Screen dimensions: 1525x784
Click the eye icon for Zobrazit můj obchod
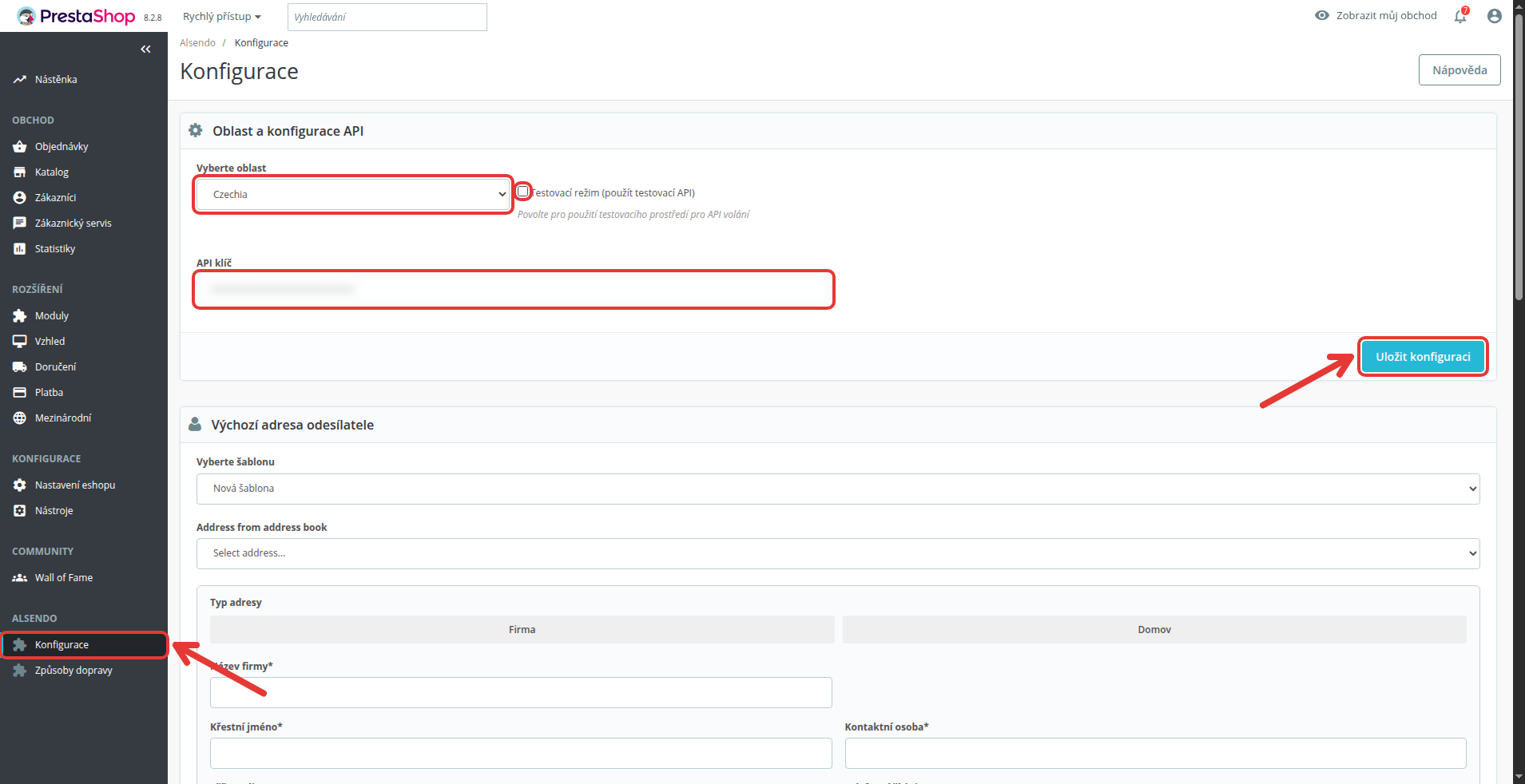point(1322,15)
